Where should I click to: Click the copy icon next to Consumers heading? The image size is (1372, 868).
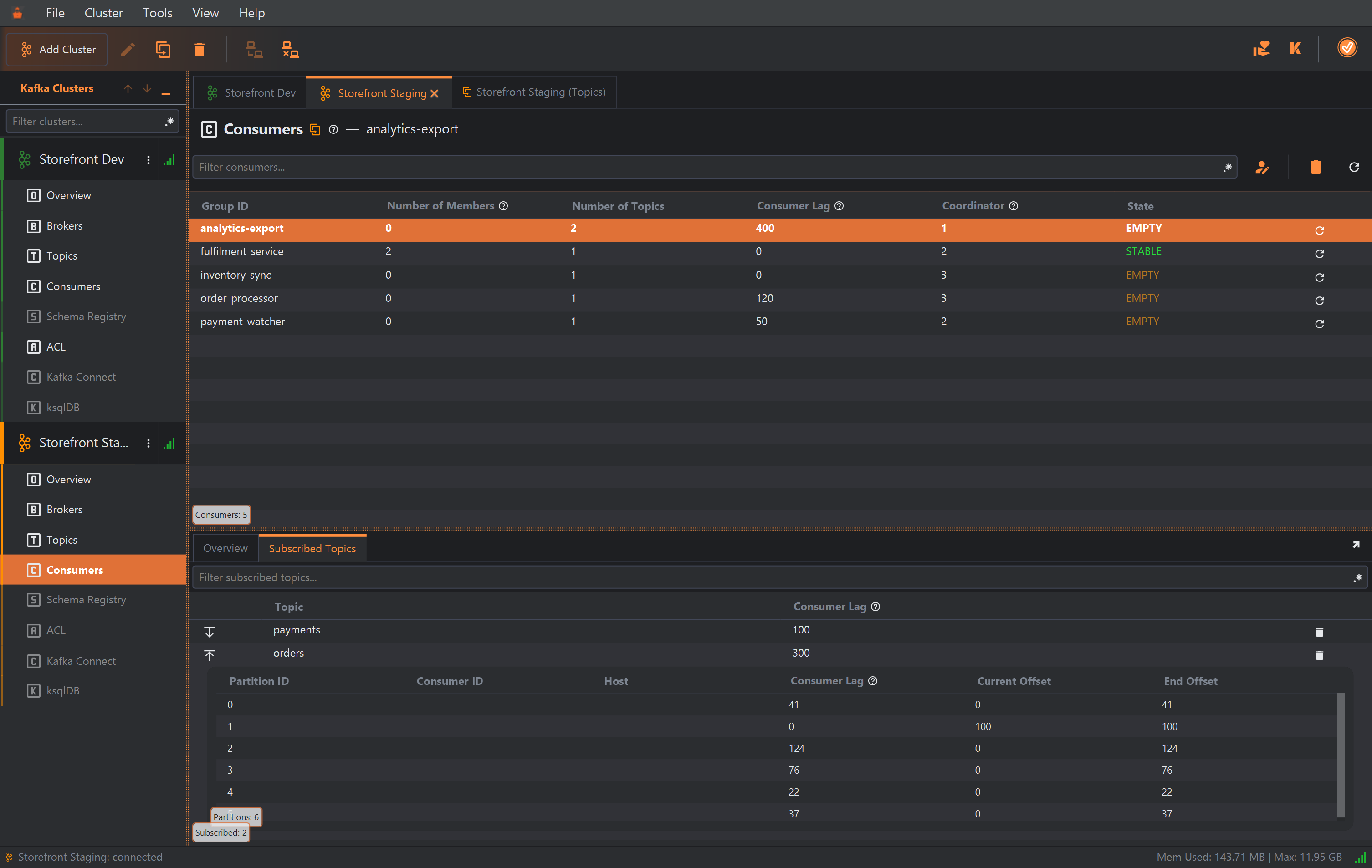point(315,129)
